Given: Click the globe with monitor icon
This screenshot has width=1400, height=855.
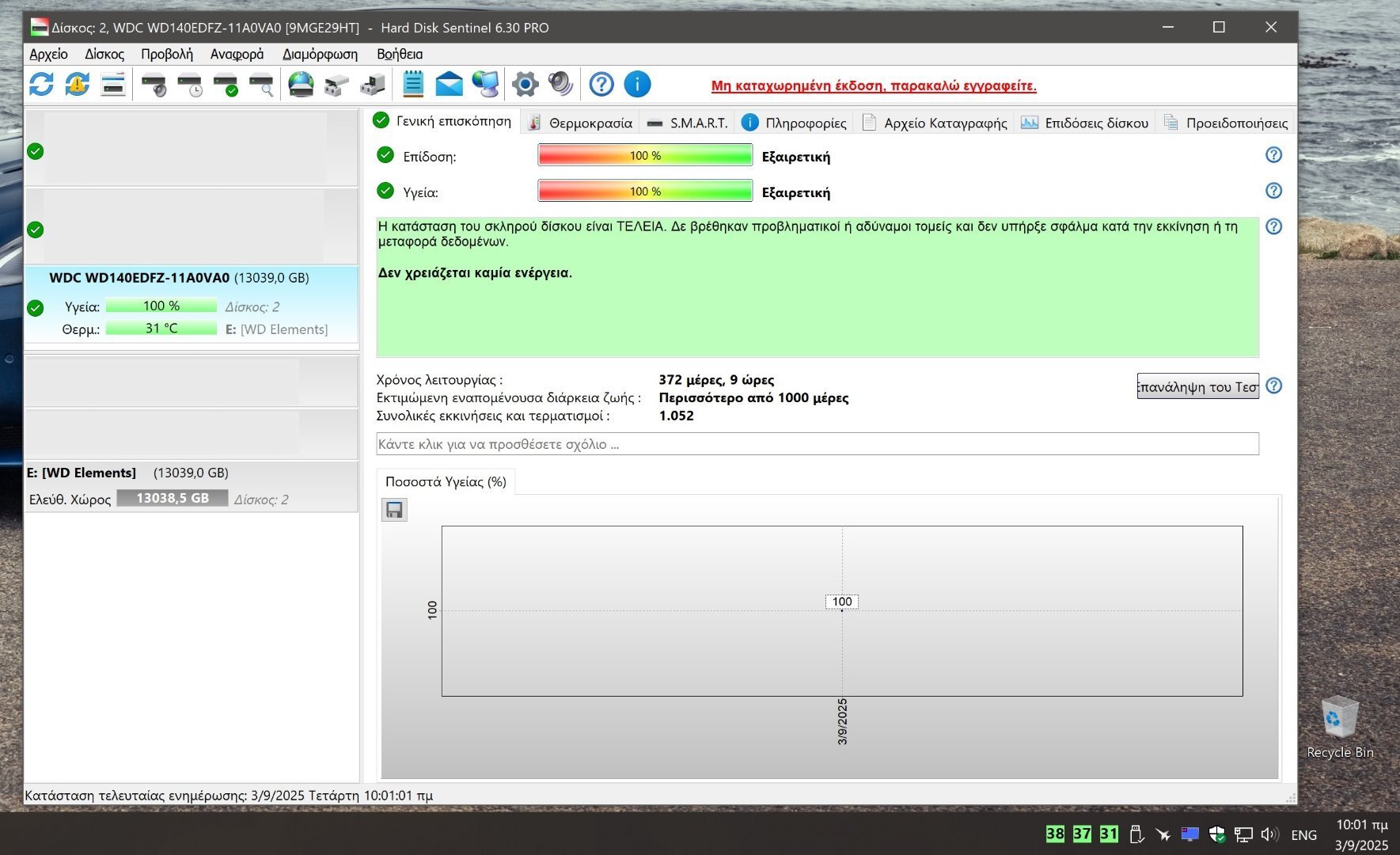Looking at the screenshot, I should [x=485, y=84].
